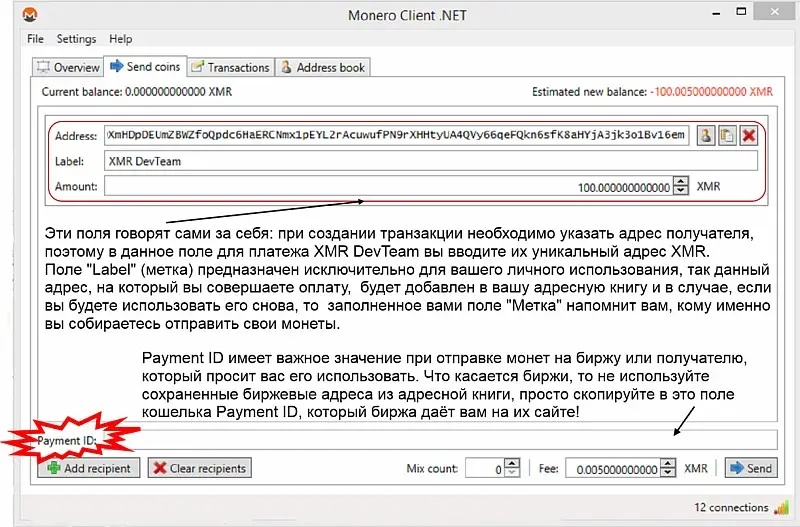Screen dimensions: 800x527
Task: Go to the Address book tab
Action: 323,67
